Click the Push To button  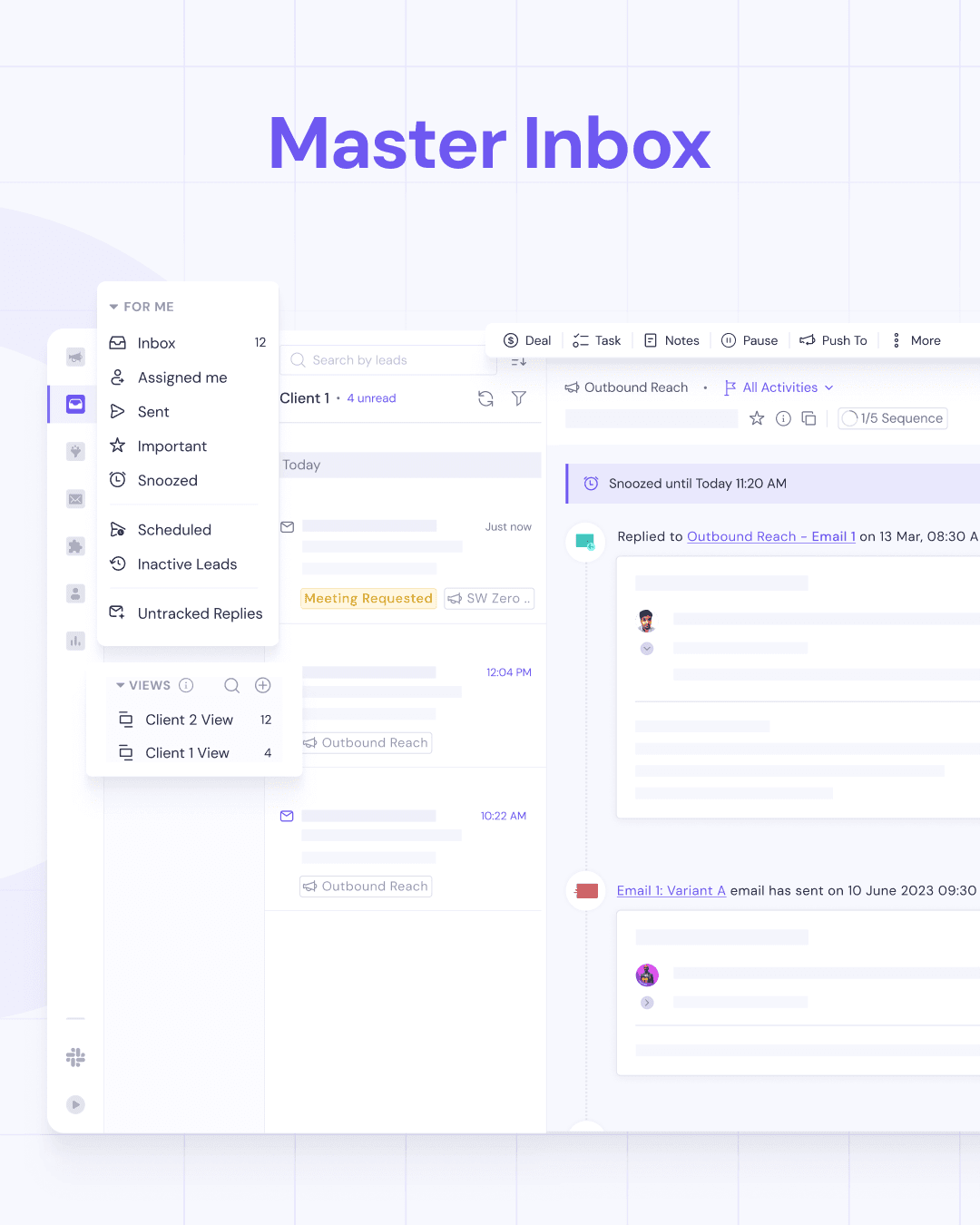[x=833, y=340]
